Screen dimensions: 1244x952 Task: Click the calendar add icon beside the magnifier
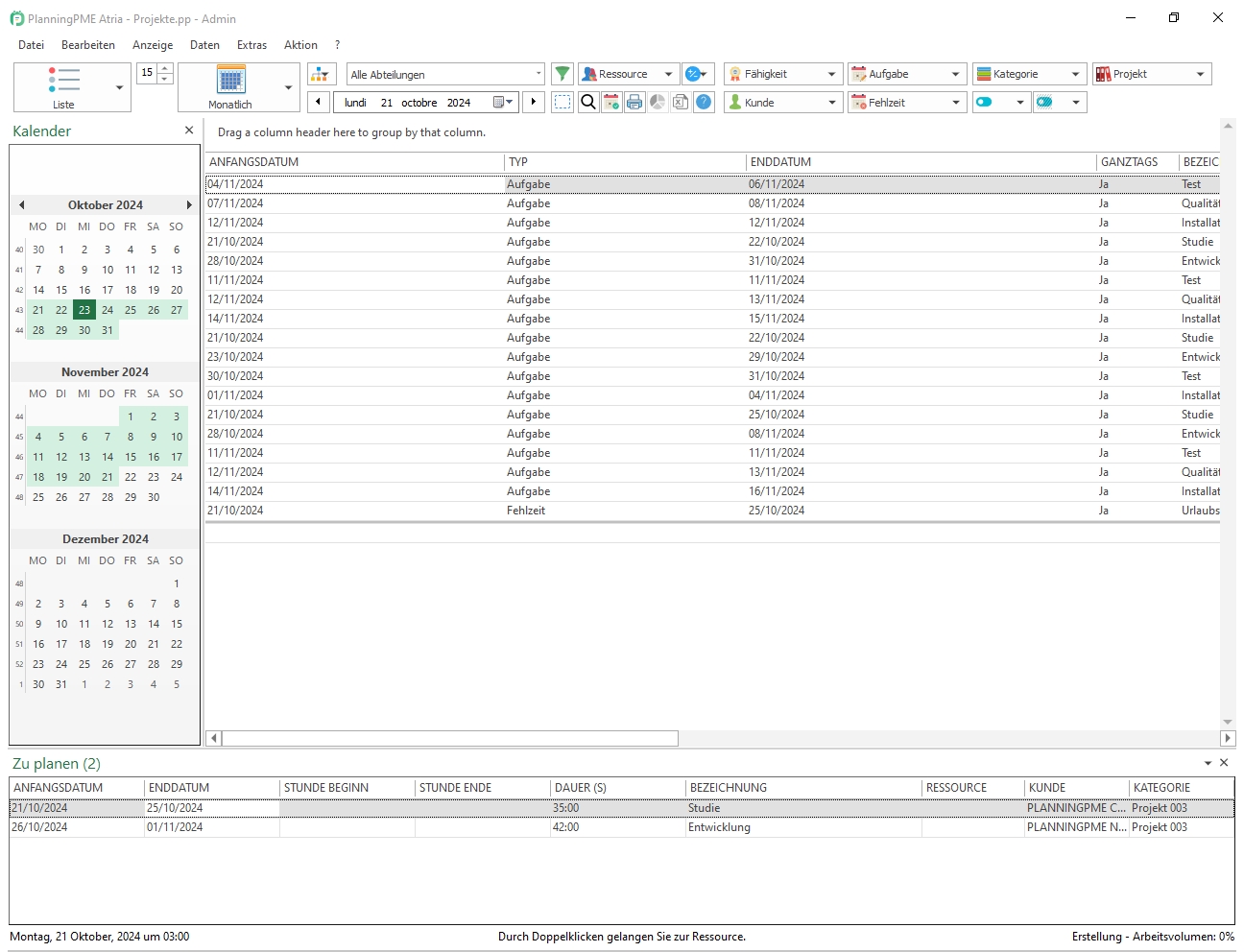[611, 102]
